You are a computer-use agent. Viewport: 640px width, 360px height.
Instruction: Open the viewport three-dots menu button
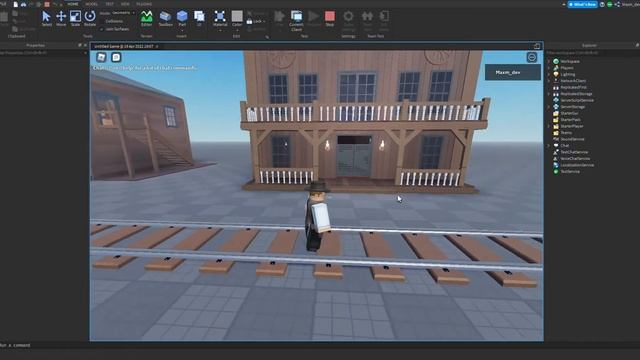point(531,58)
